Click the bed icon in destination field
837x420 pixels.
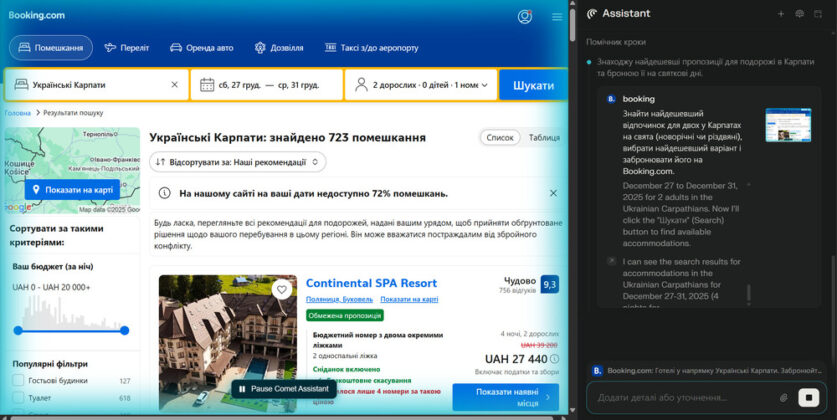(x=21, y=84)
